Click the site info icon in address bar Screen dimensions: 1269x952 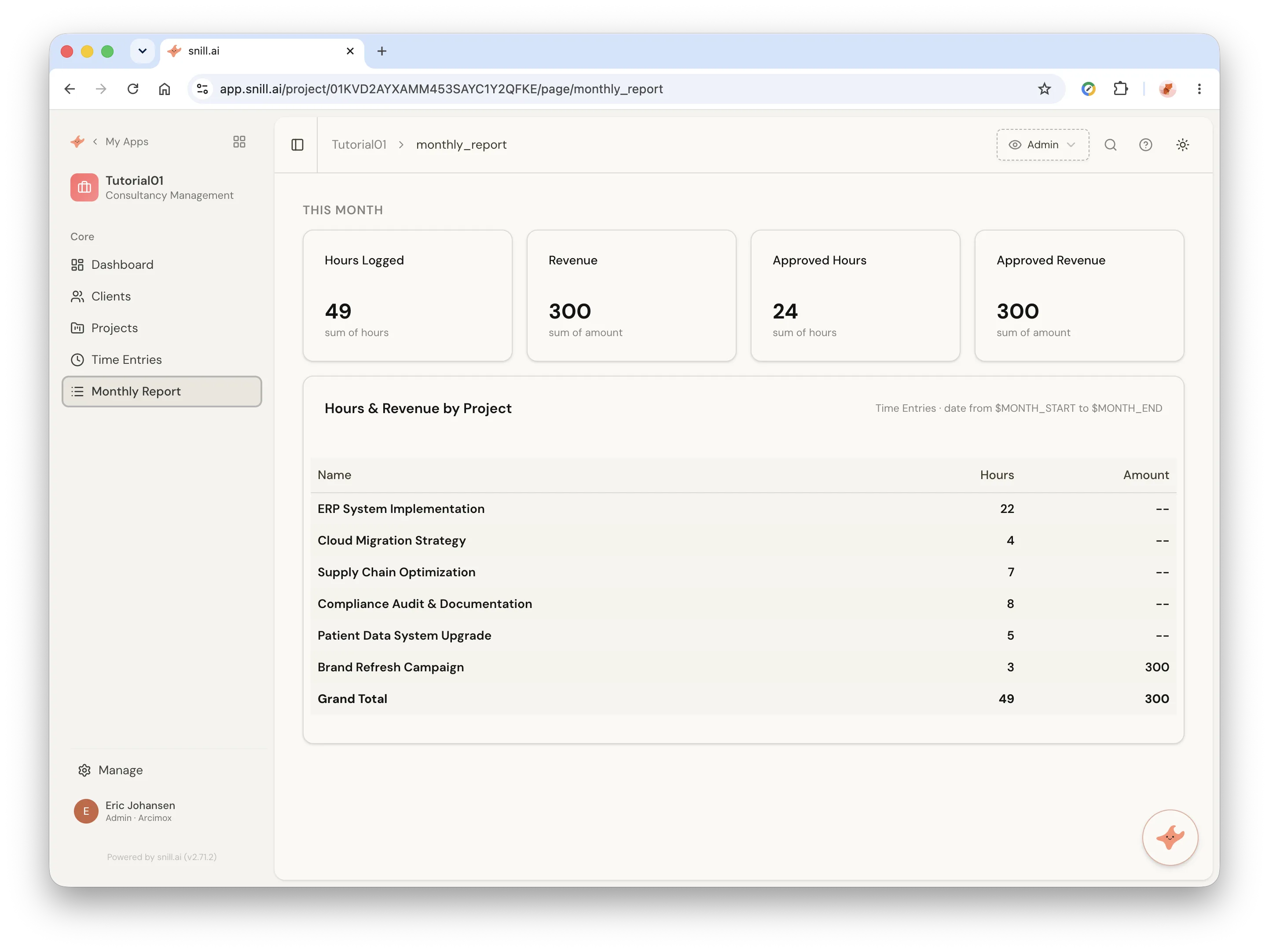point(202,89)
